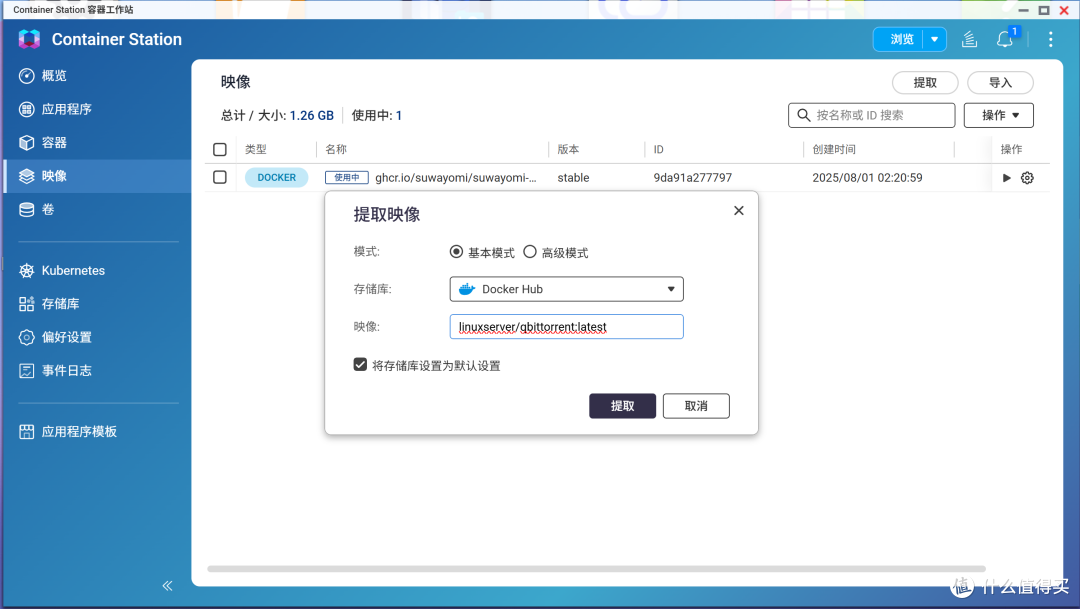The image size is (1080, 609).
Task: Click the Container Station logo icon
Action: [29, 39]
